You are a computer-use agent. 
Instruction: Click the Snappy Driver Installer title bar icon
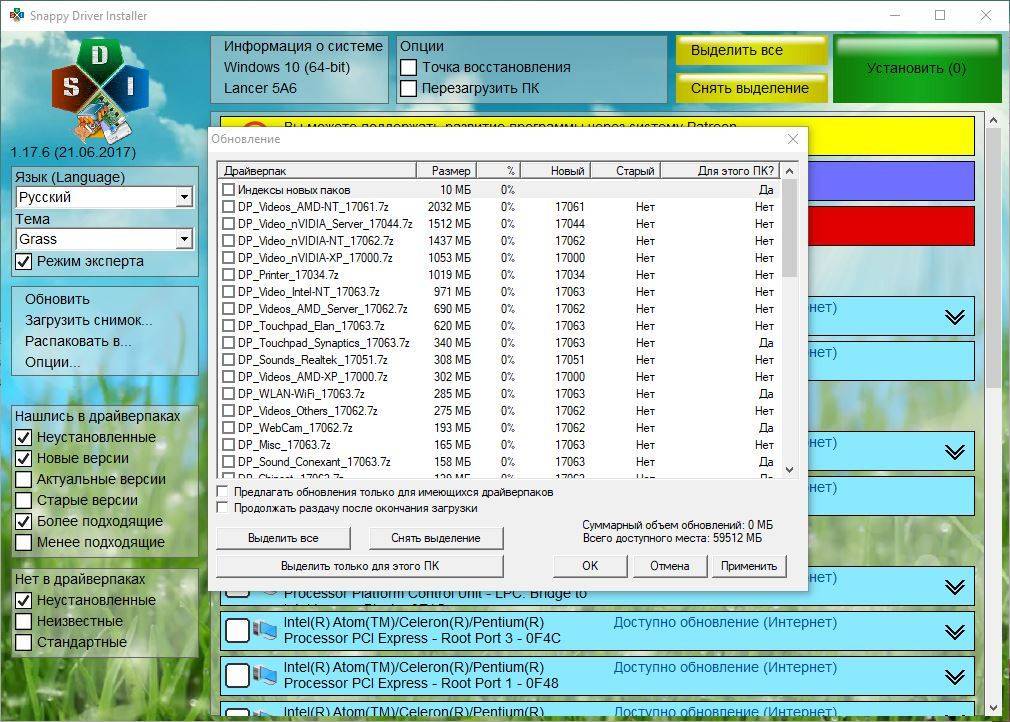(16, 15)
